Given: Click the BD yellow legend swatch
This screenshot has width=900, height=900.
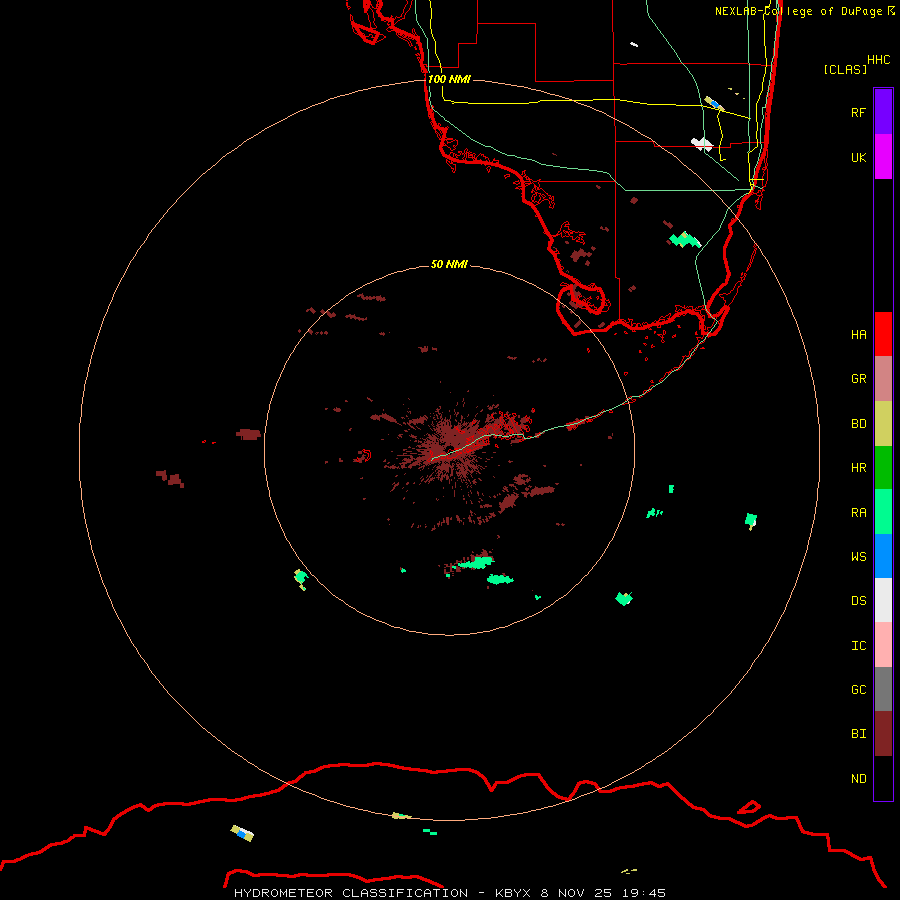Looking at the screenshot, I should pyautogui.click(x=883, y=424).
